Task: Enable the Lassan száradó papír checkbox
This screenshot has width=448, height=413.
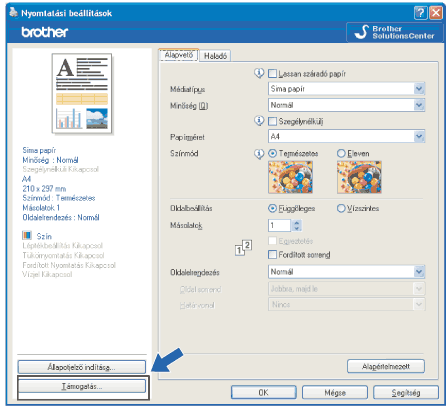Action: (272, 73)
